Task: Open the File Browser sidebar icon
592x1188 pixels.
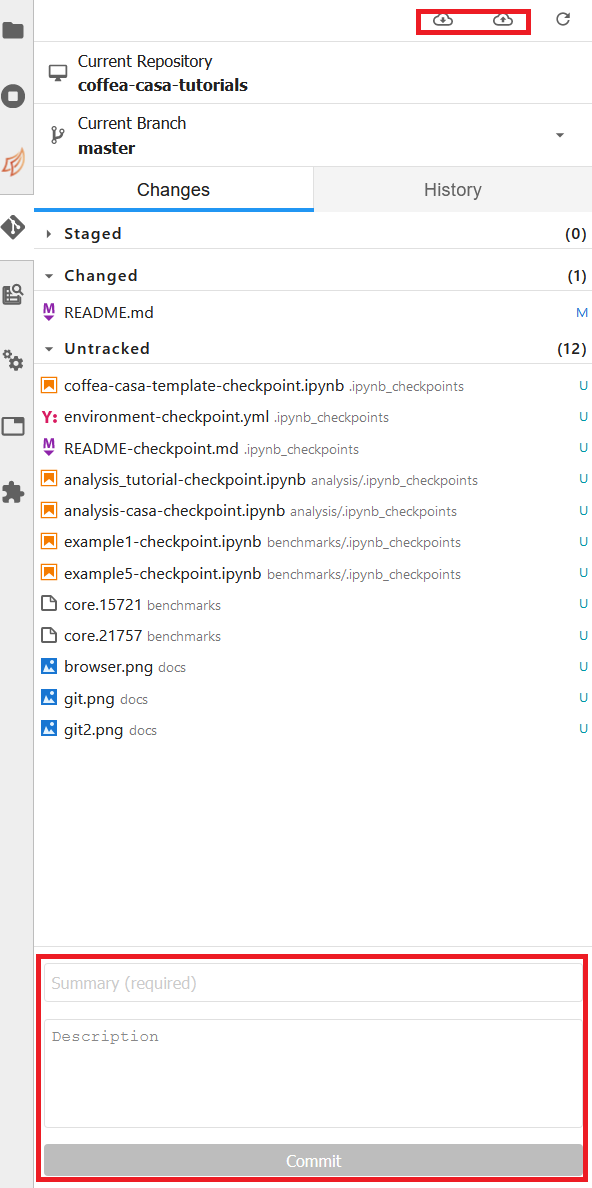Action: point(14,30)
